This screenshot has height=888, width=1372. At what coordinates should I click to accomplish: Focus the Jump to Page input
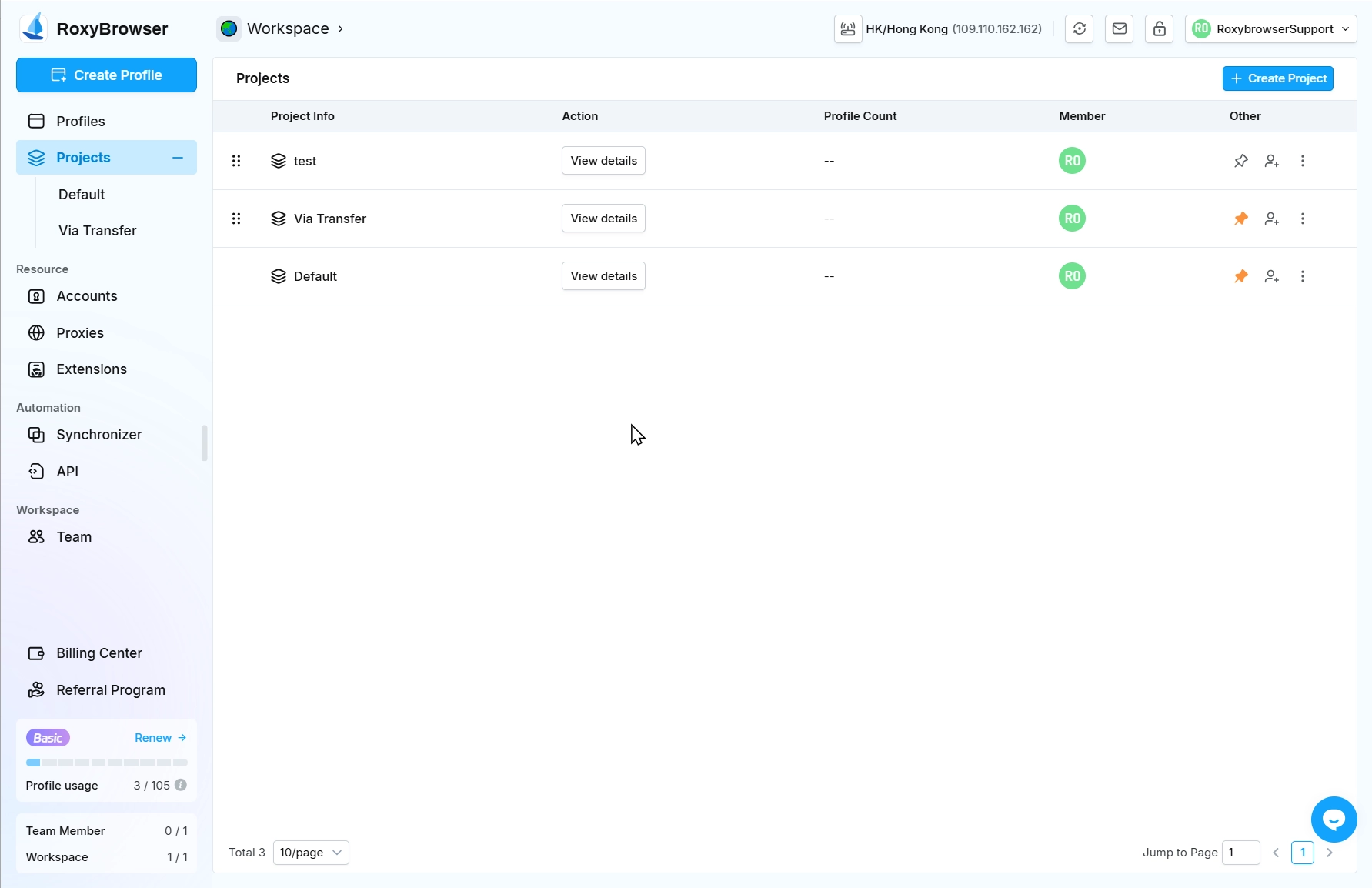[x=1240, y=853]
